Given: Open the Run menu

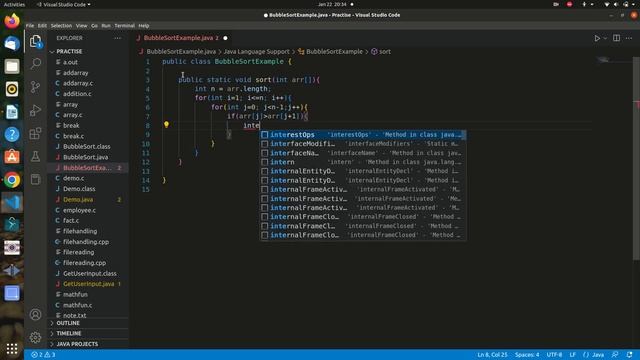Looking at the screenshot, I should (106, 25).
